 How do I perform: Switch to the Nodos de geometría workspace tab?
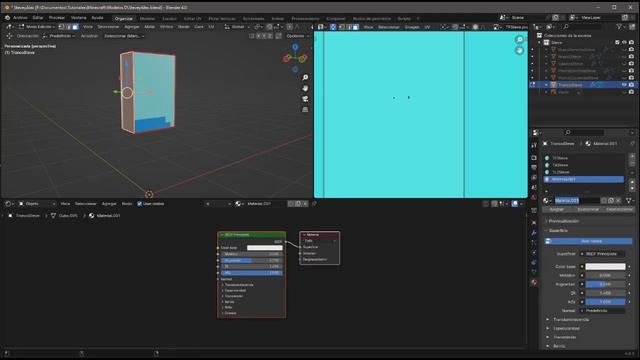pyautogui.click(x=371, y=18)
